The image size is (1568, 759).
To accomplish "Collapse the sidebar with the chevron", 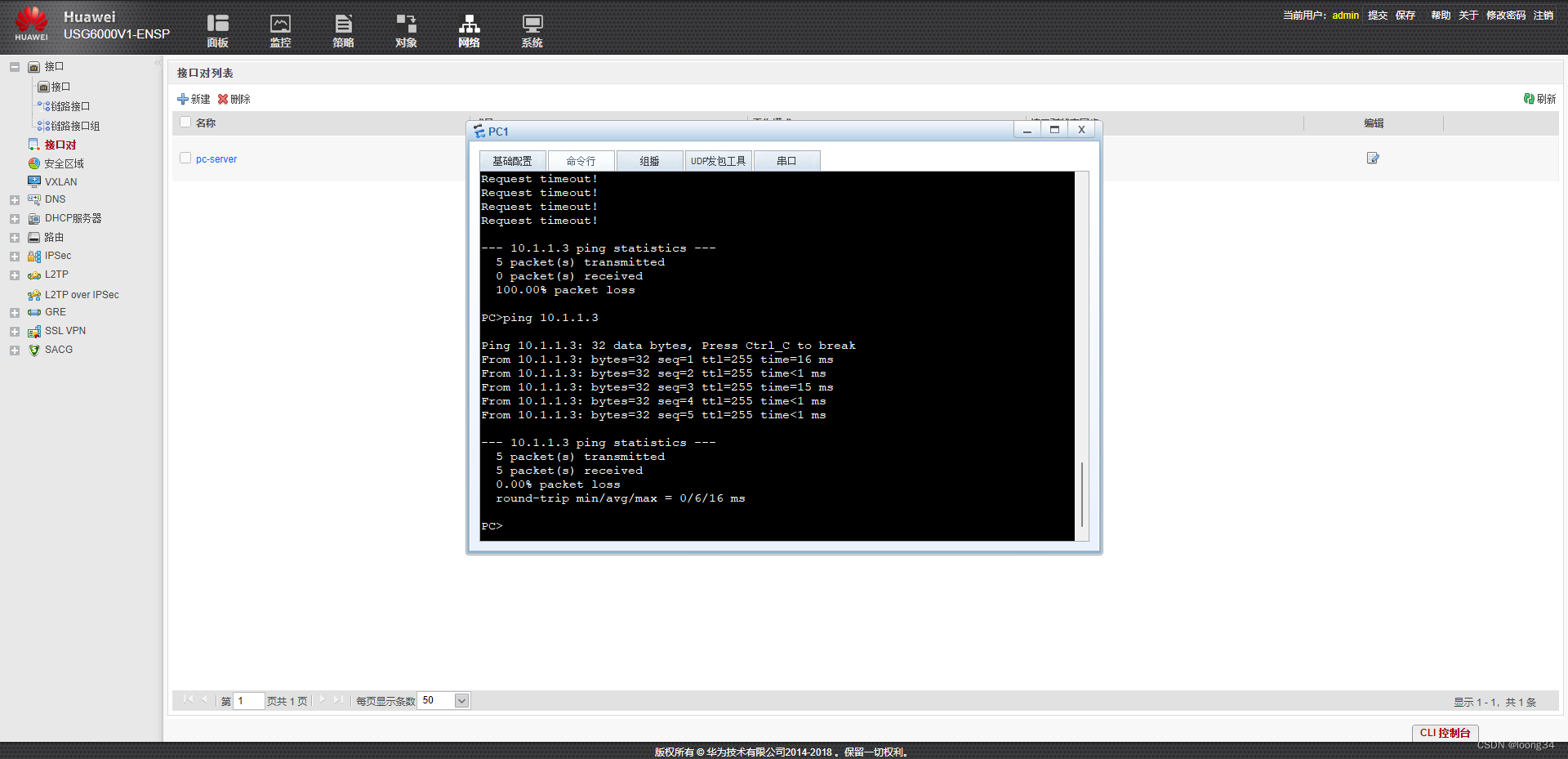I will click(x=158, y=62).
